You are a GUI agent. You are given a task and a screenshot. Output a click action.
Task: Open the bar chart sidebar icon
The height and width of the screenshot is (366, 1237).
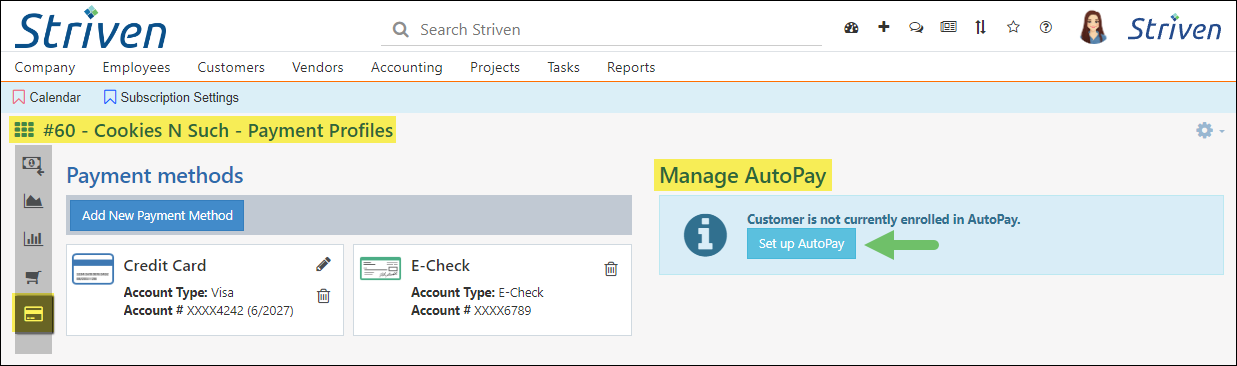(x=33, y=239)
